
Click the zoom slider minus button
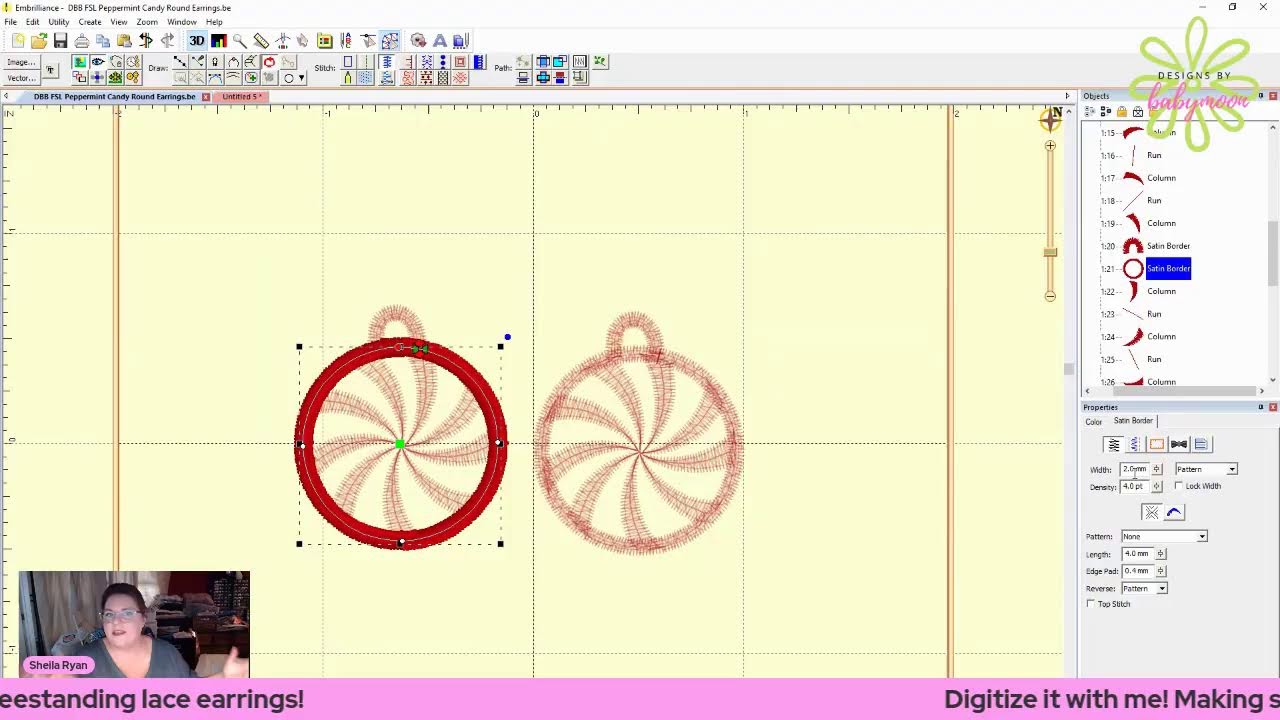(x=1050, y=295)
